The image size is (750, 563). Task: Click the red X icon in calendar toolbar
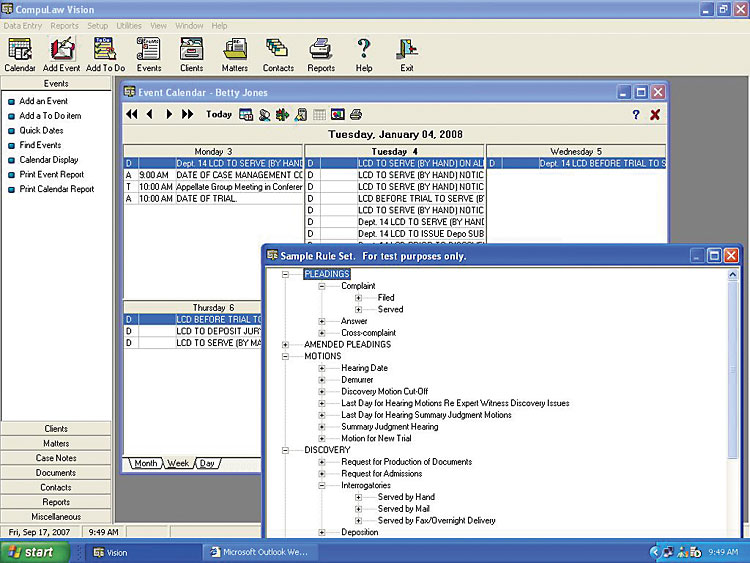click(655, 114)
